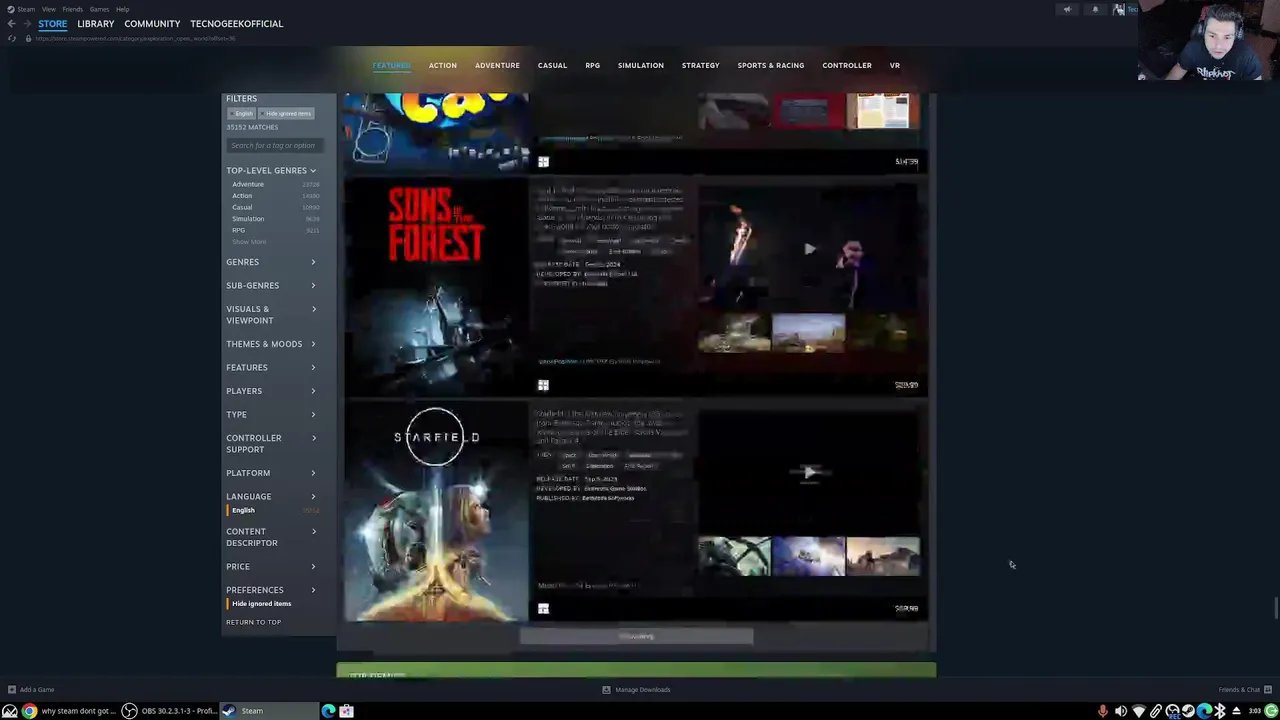
Task: Click the Steam system tray icon
Action: [x=1188, y=711]
